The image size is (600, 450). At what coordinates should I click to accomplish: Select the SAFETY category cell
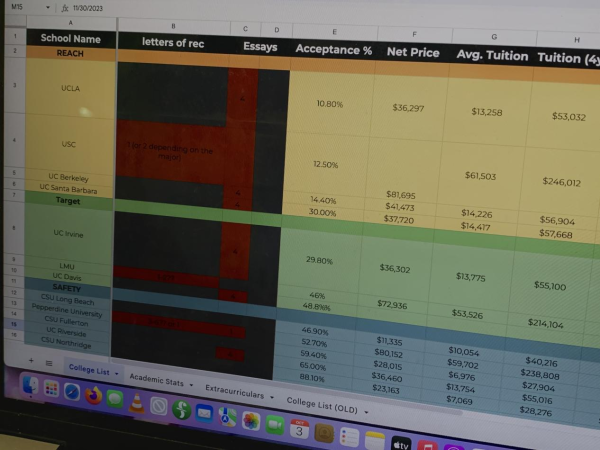[67, 288]
